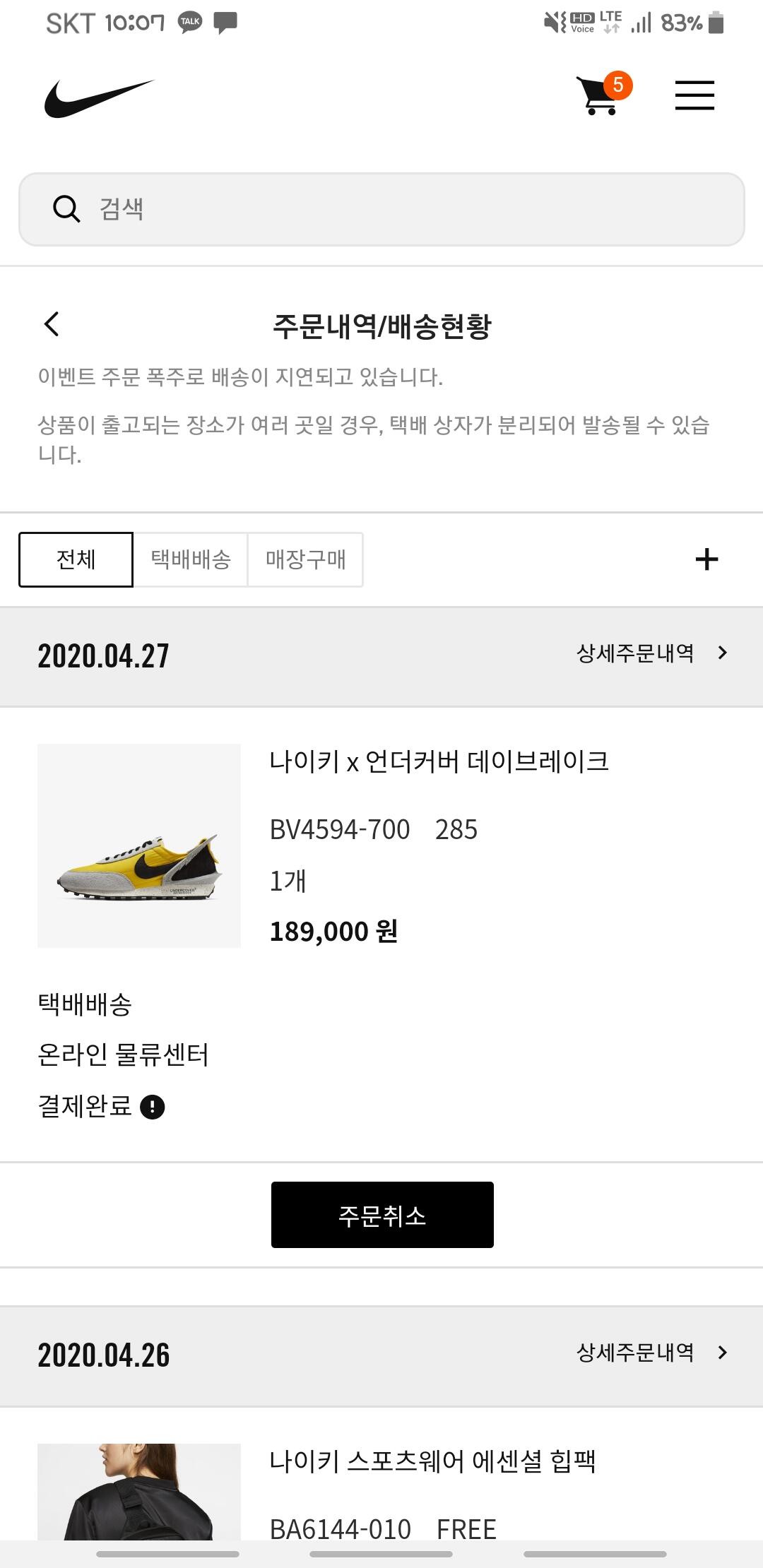Click the 주문취소 button

click(382, 1215)
